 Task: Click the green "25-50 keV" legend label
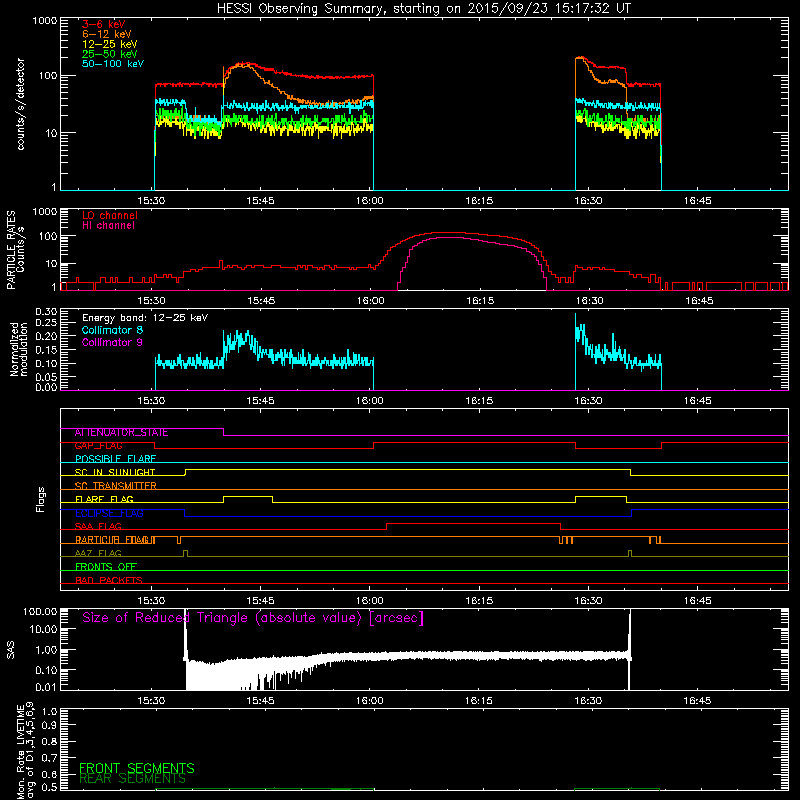(110, 54)
